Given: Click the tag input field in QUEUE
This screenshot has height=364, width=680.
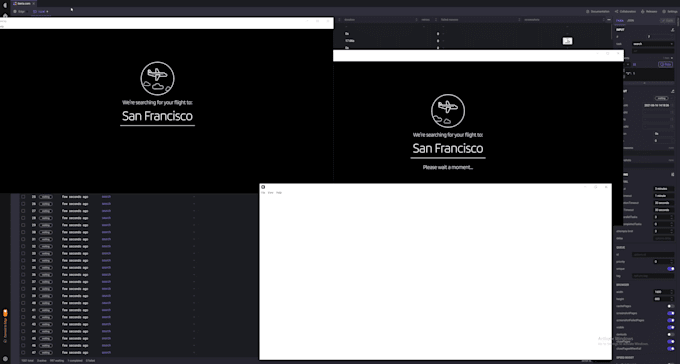Looking at the screenshot, I should click(653, 276).
